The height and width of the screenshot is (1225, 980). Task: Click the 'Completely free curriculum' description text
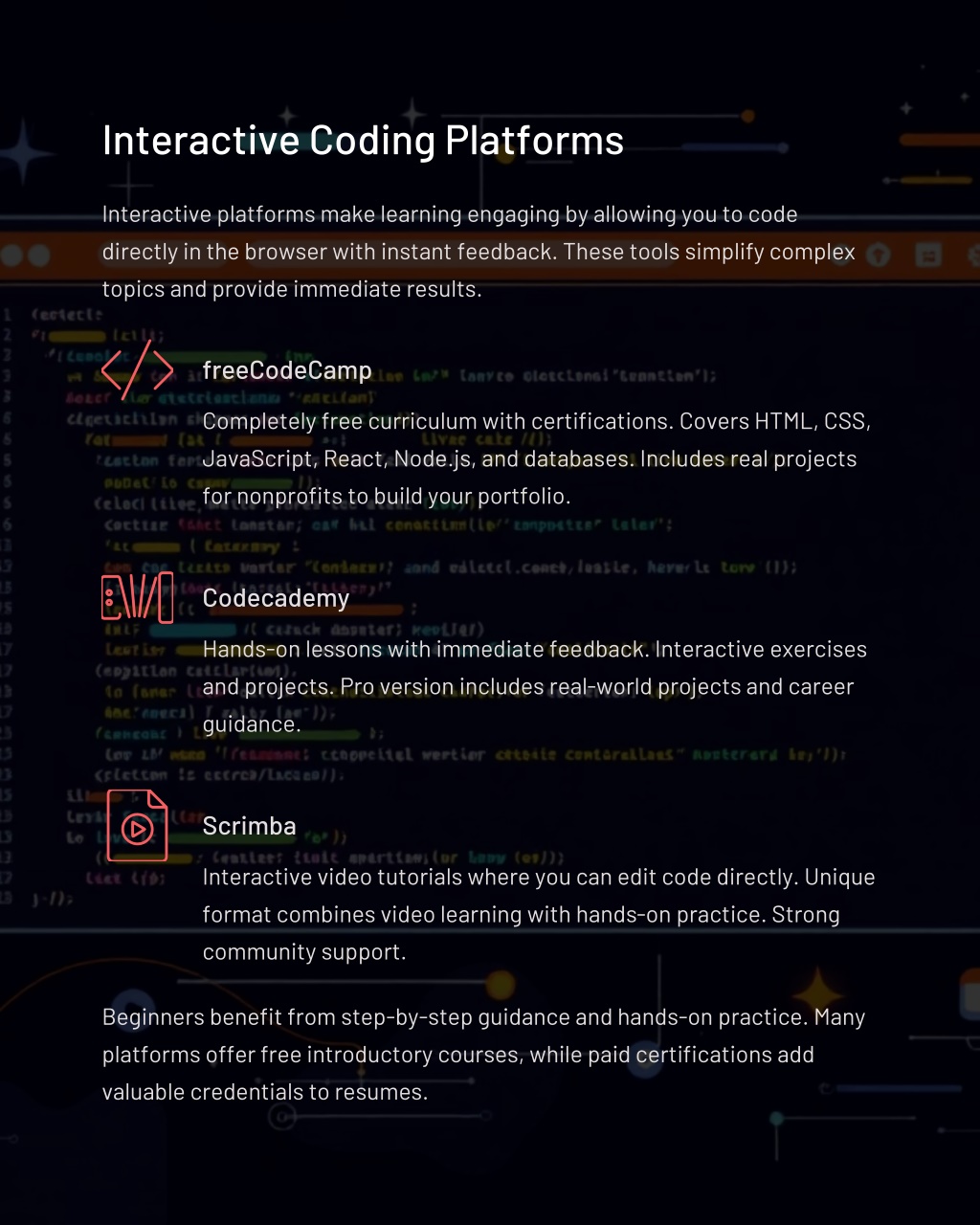tap(536, 459)
